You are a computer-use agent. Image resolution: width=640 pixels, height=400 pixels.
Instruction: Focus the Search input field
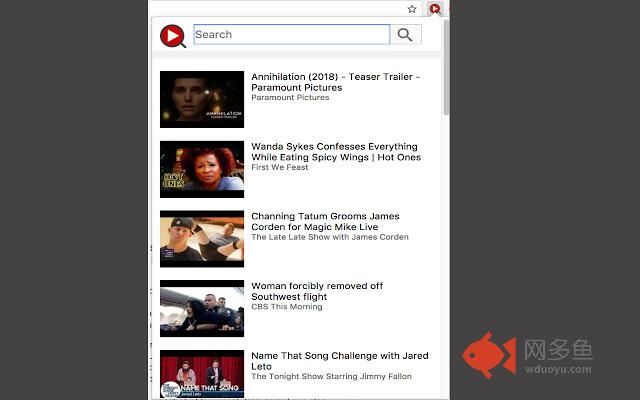click(292, 34)
